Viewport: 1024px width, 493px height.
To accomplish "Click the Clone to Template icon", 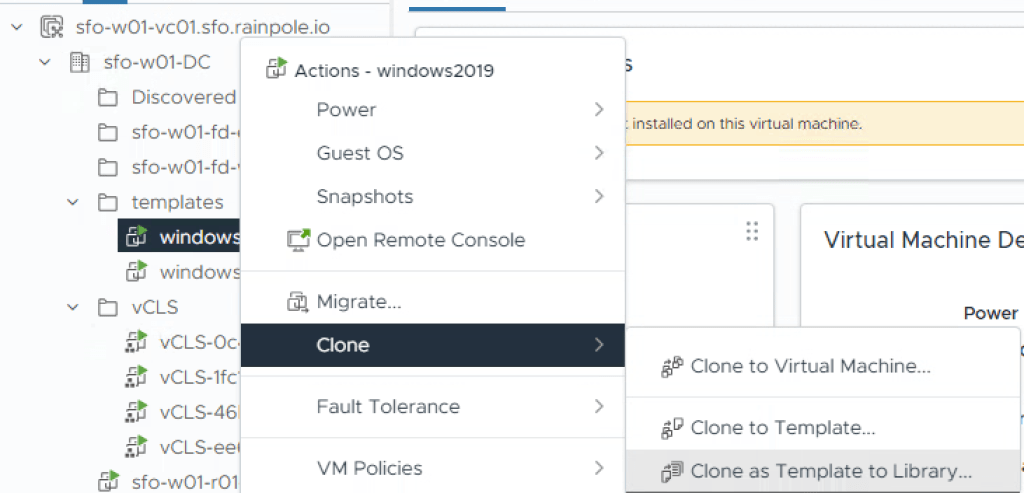I will (672, 429).
